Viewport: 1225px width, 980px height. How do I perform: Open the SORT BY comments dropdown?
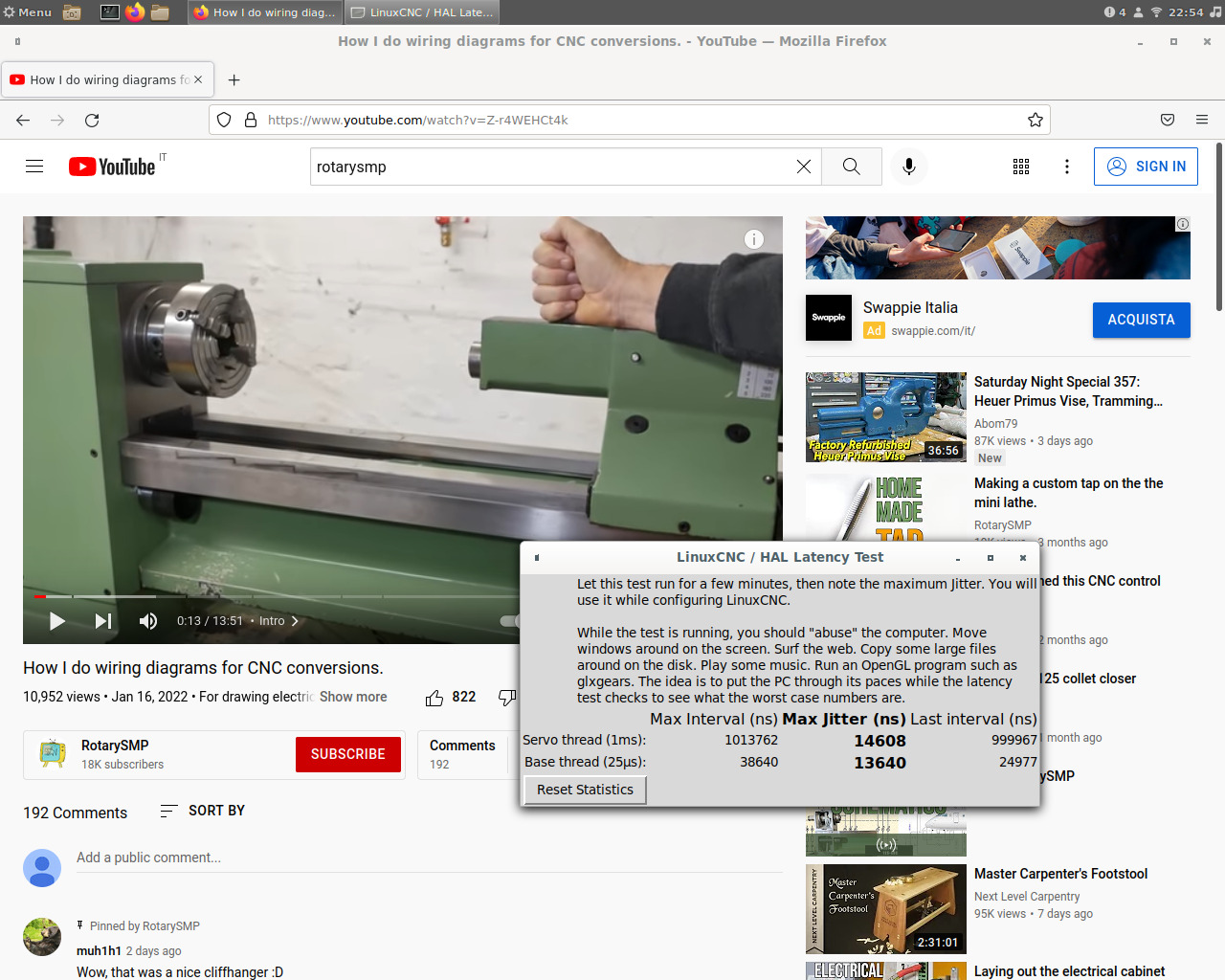(203, 811)
